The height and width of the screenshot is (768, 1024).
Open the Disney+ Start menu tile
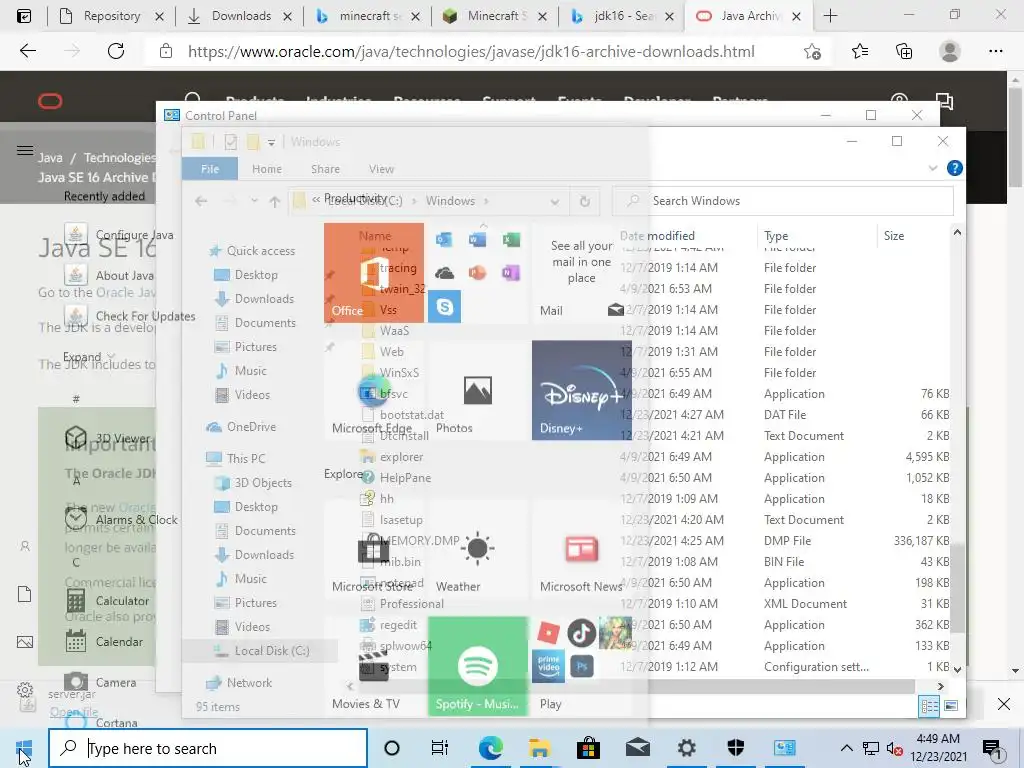coord(581,390)
